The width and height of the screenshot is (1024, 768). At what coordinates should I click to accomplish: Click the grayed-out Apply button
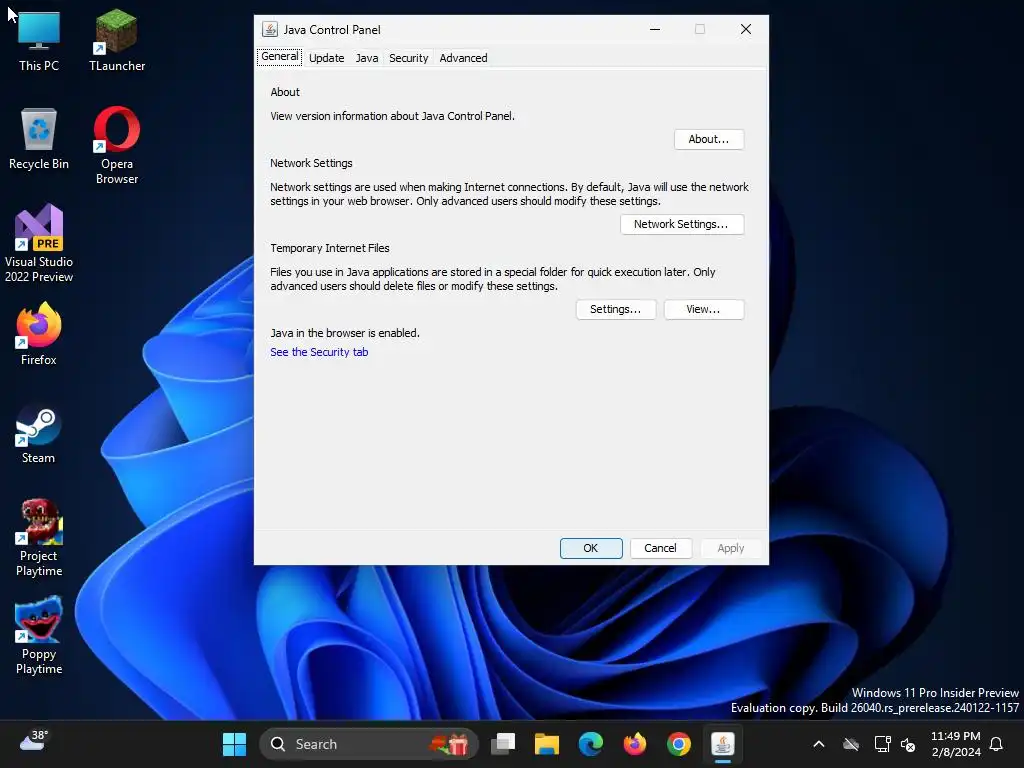730,548
